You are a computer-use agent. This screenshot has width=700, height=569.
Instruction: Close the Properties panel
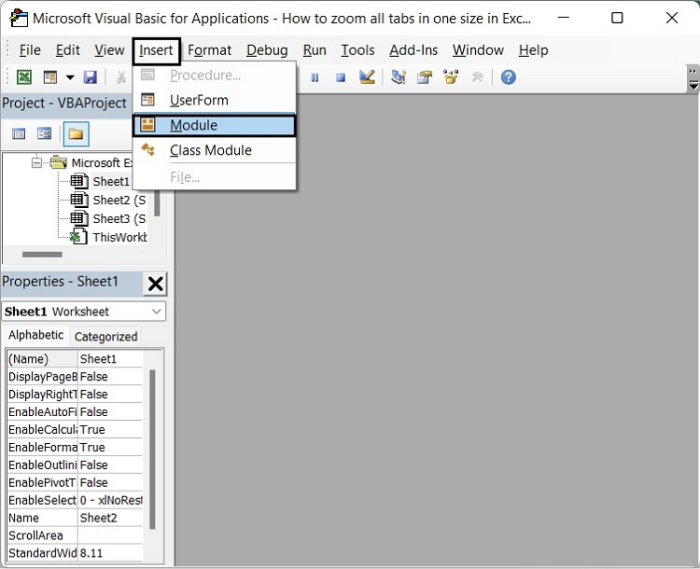[155, 284]
